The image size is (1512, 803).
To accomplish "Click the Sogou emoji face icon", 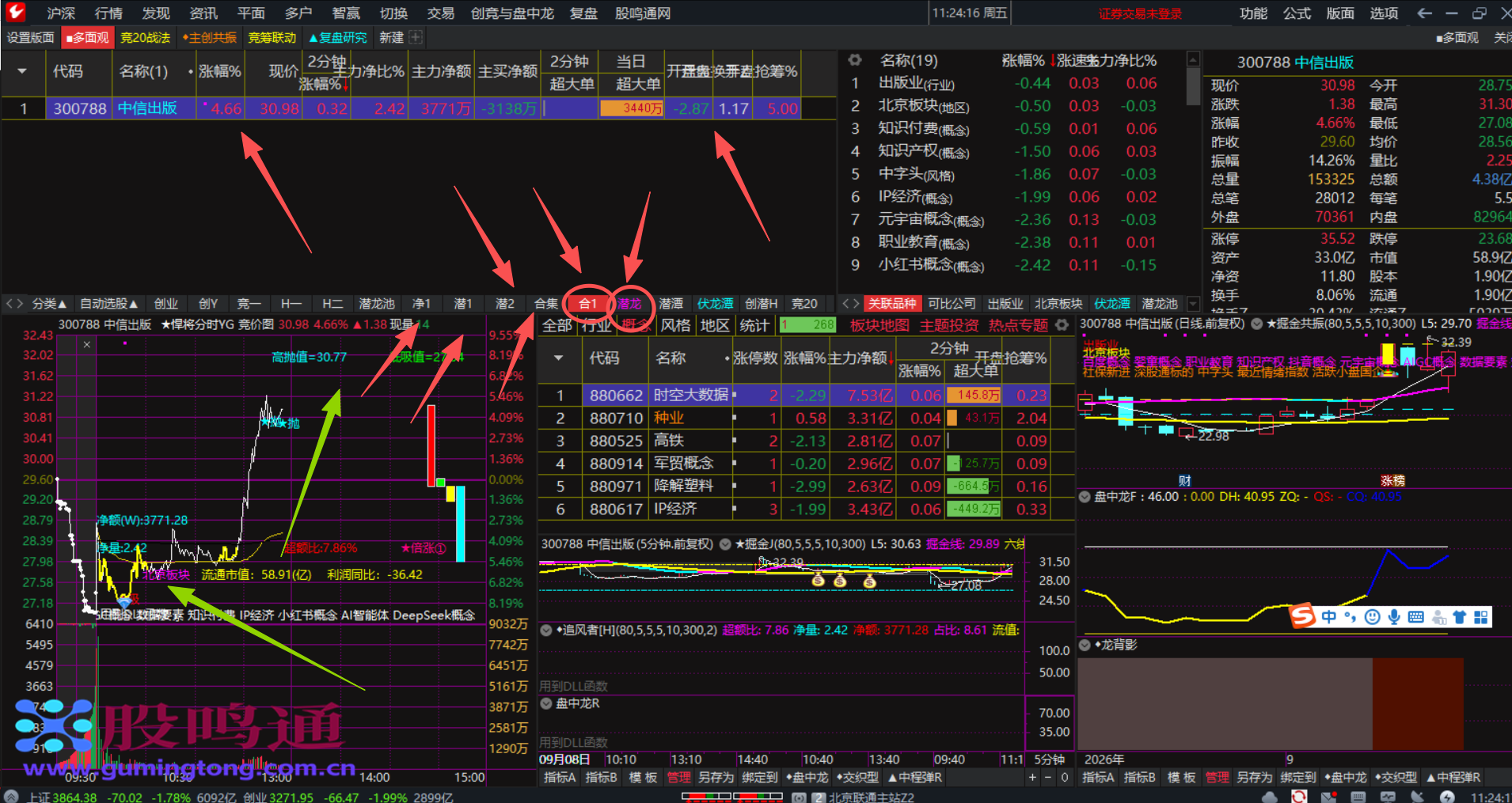I will coord(1373,617).
